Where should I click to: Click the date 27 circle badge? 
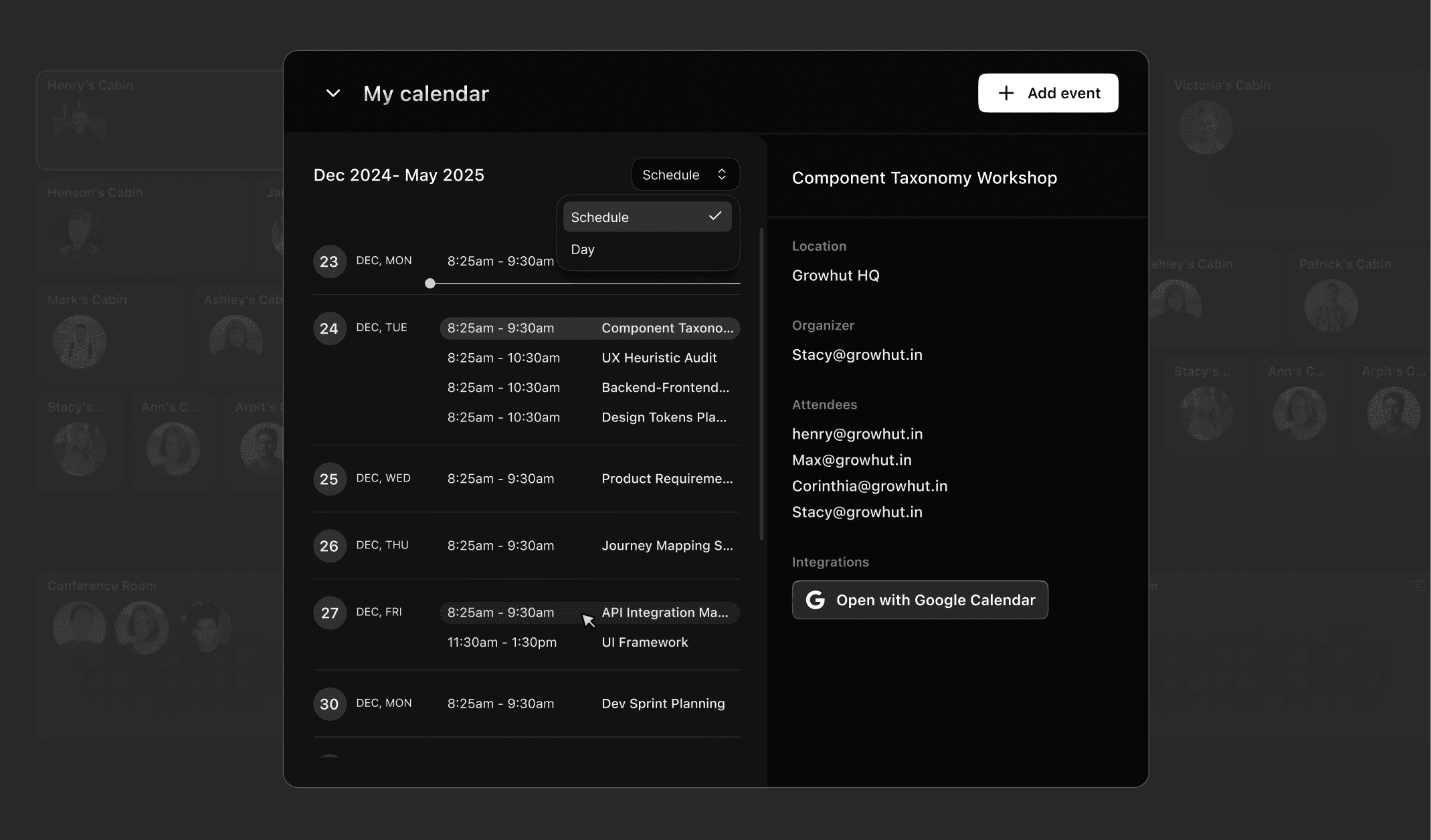click(329, 613)
